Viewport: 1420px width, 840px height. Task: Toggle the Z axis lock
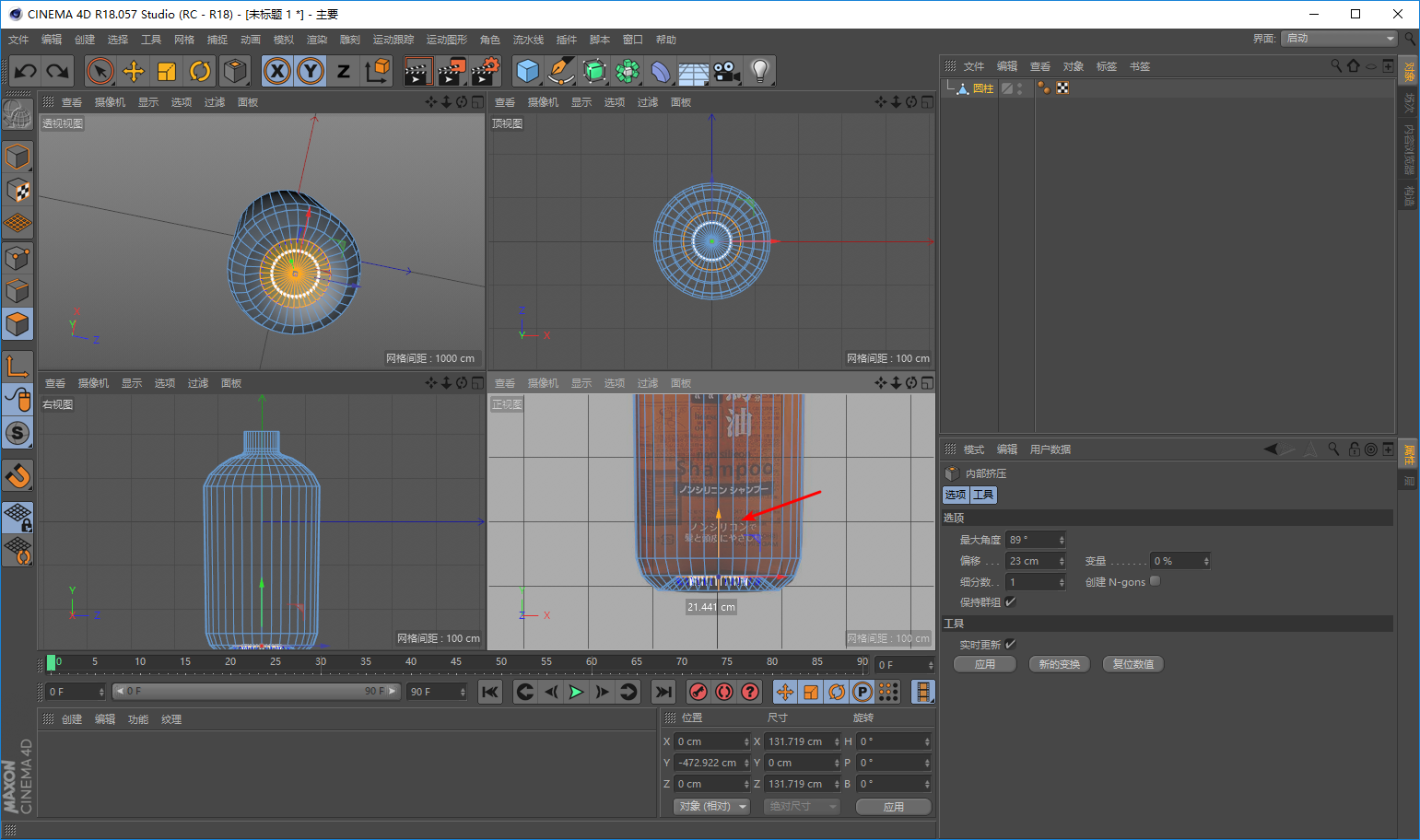click(344, 71)
